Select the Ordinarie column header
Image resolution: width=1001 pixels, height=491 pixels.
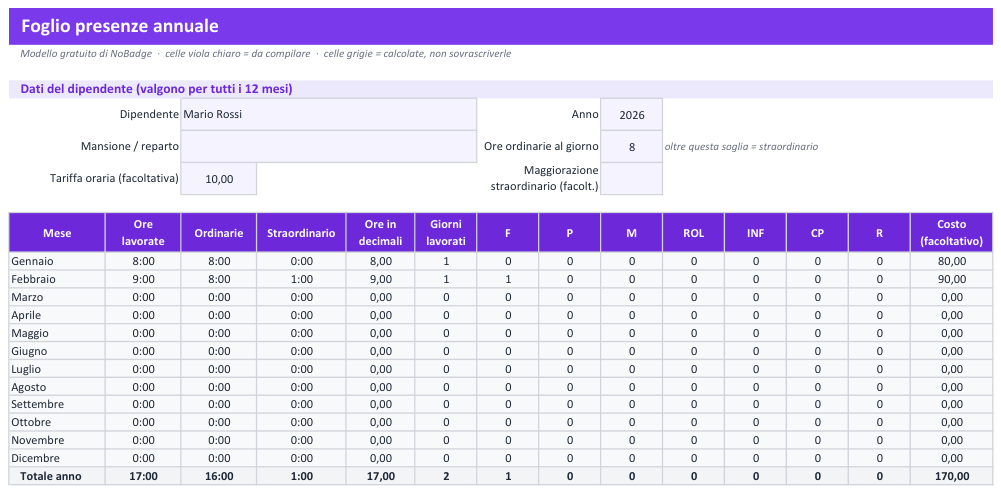point(219,233)
